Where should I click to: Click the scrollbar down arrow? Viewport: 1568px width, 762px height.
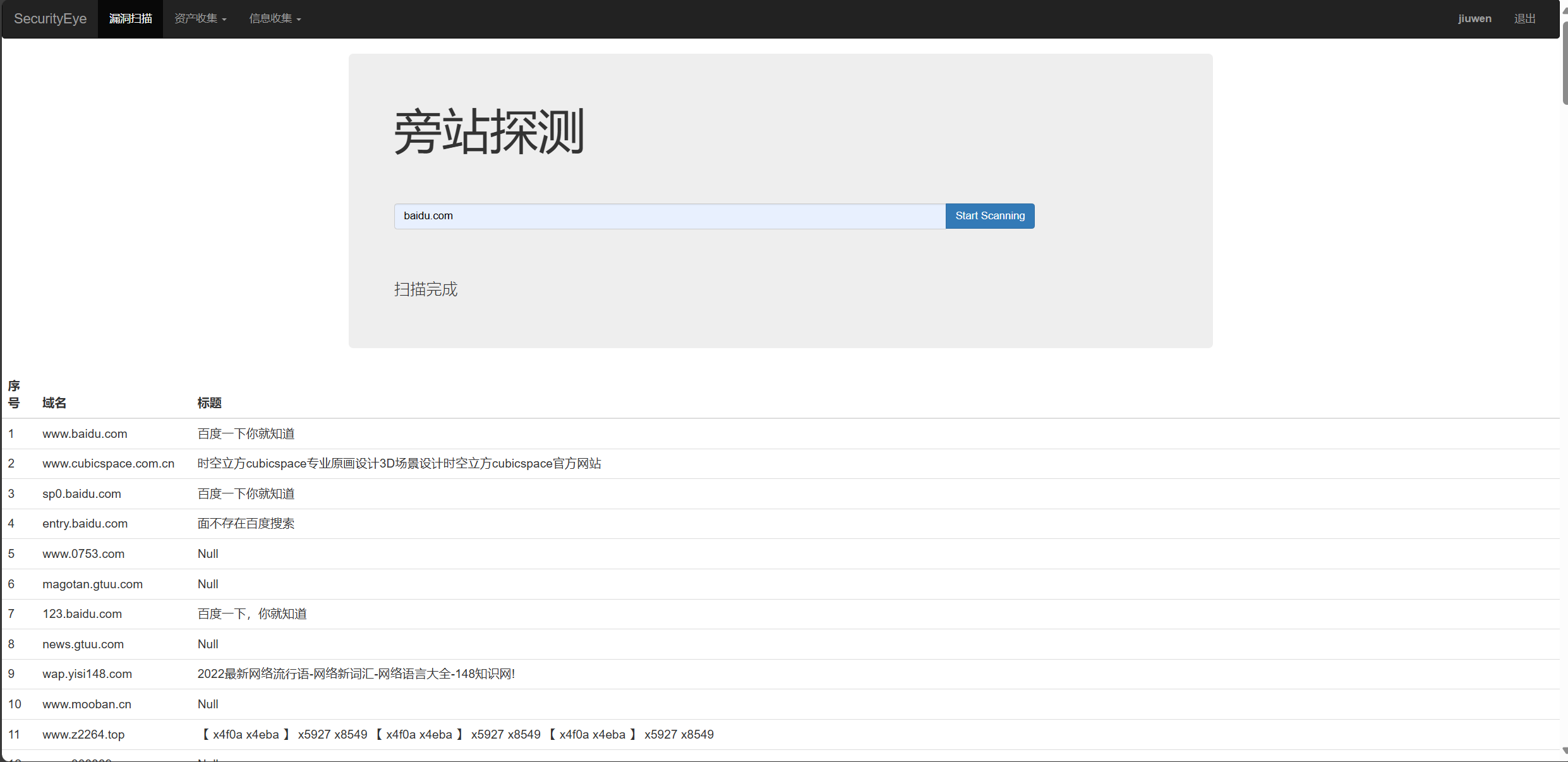coord(1564,751)
